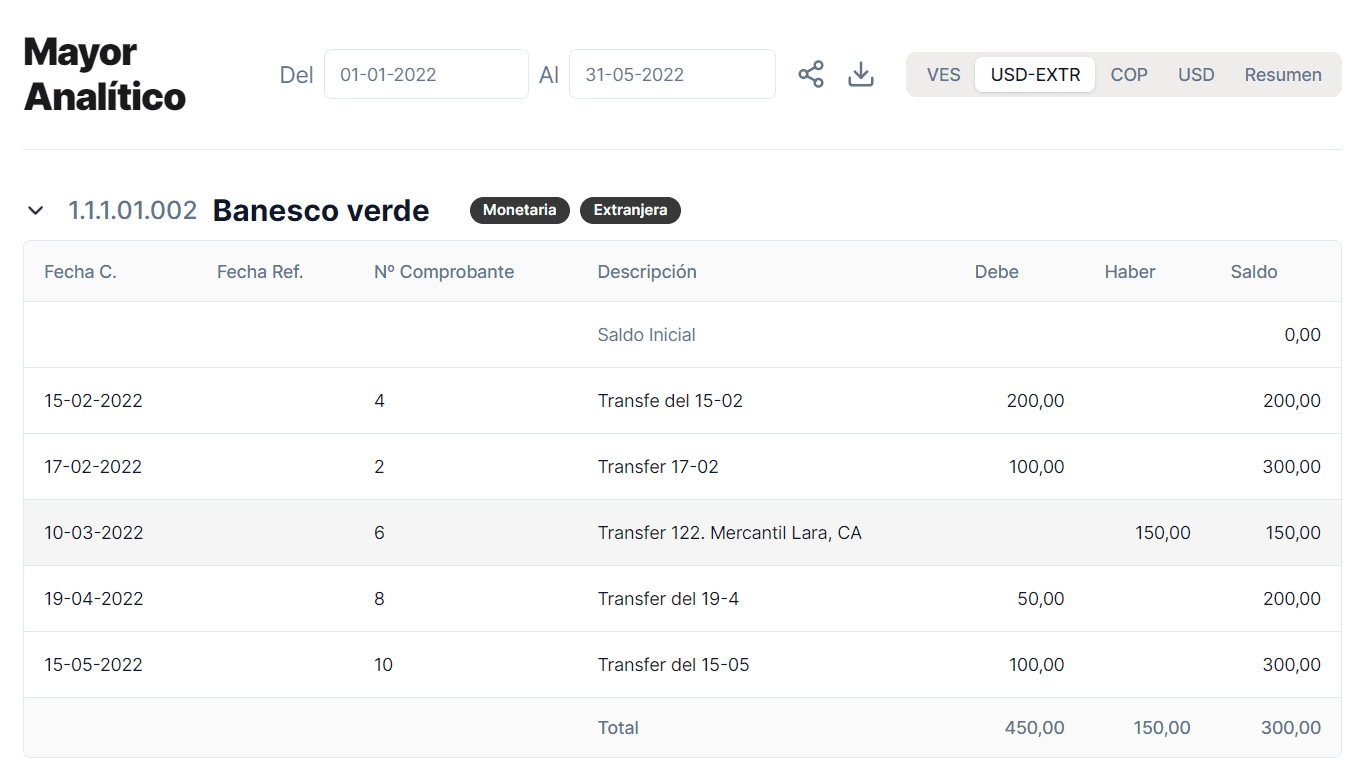The image size is (1355, 778).
Task: Open the USD currency tab
Action: tap(1196, 75)
